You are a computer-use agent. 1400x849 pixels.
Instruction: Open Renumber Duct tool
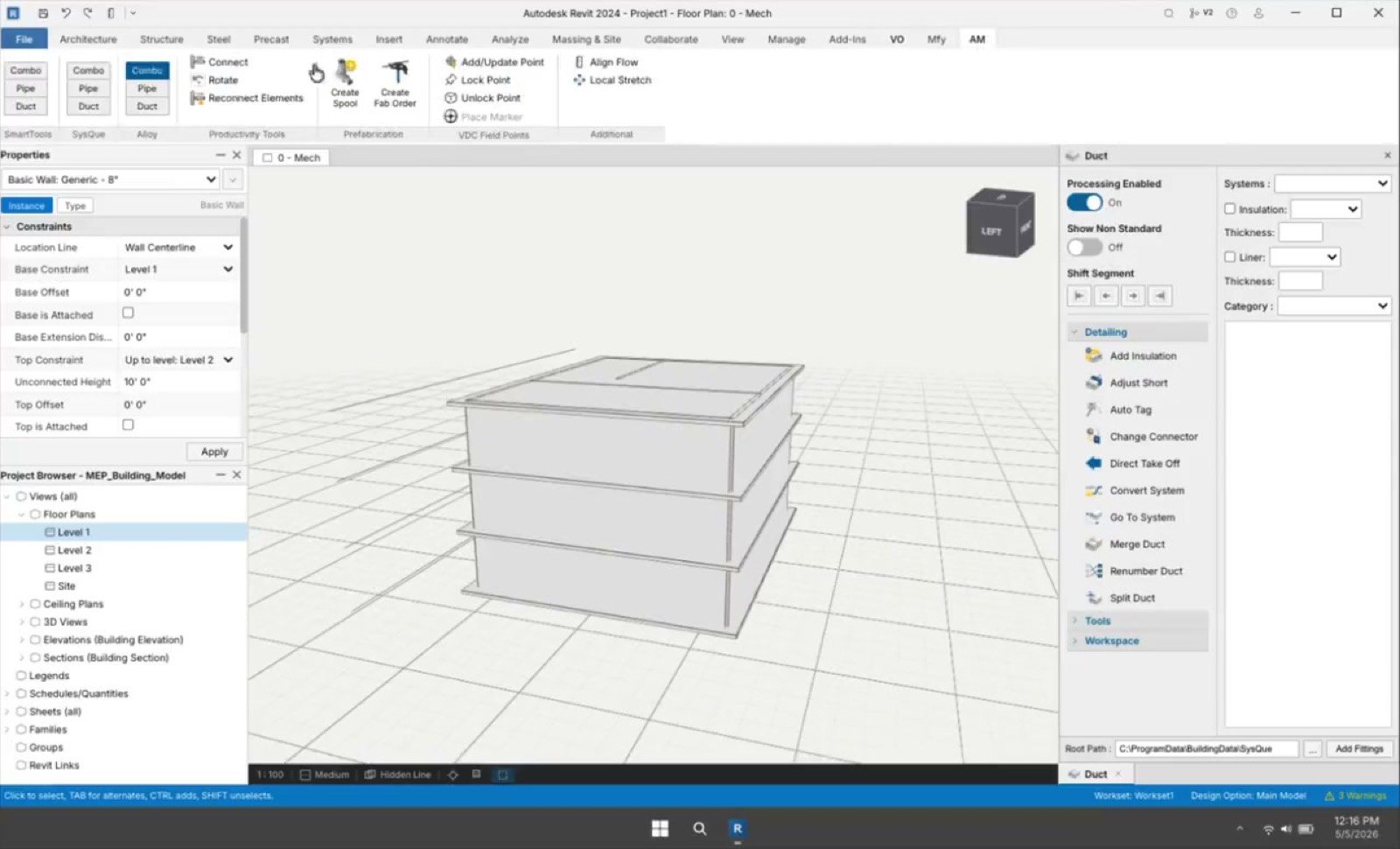1134,571
